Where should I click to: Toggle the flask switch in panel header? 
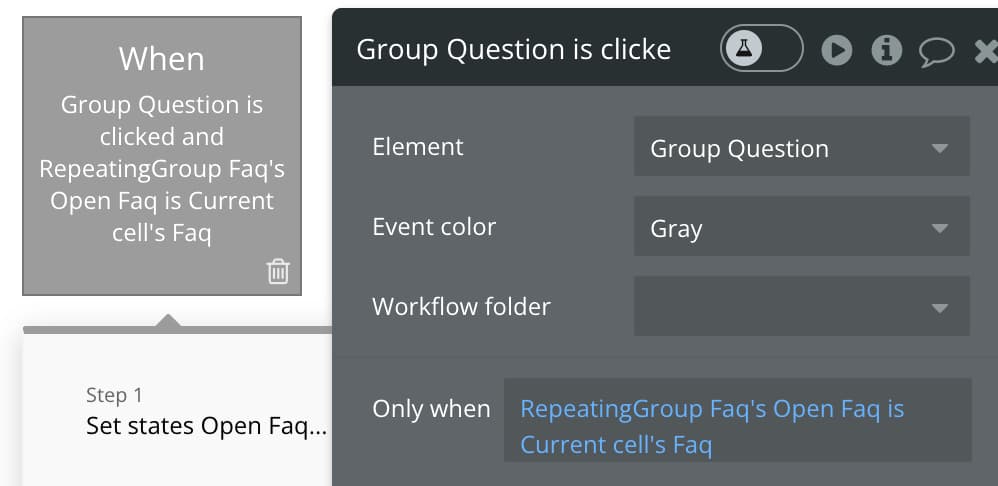click(x=762, y=48)
